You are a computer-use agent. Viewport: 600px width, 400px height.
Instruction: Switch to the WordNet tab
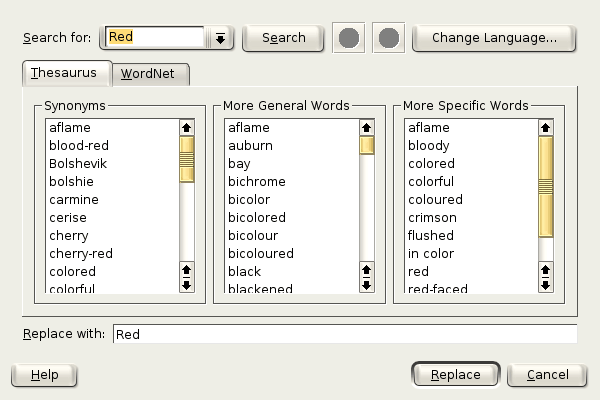coord(150,74)
